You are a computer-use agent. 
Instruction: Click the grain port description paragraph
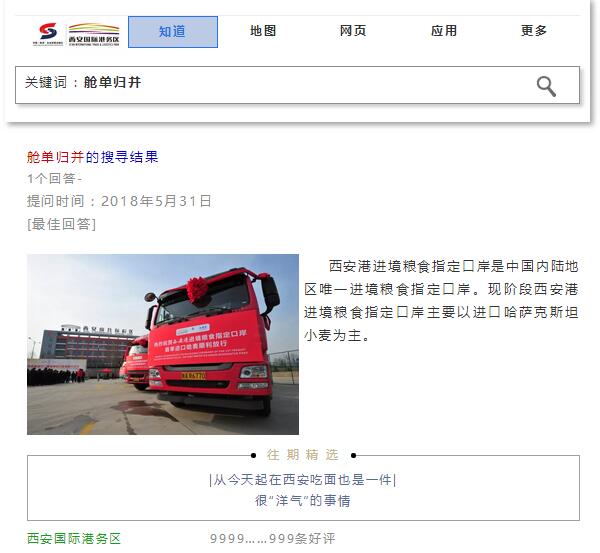coord(441,300)
